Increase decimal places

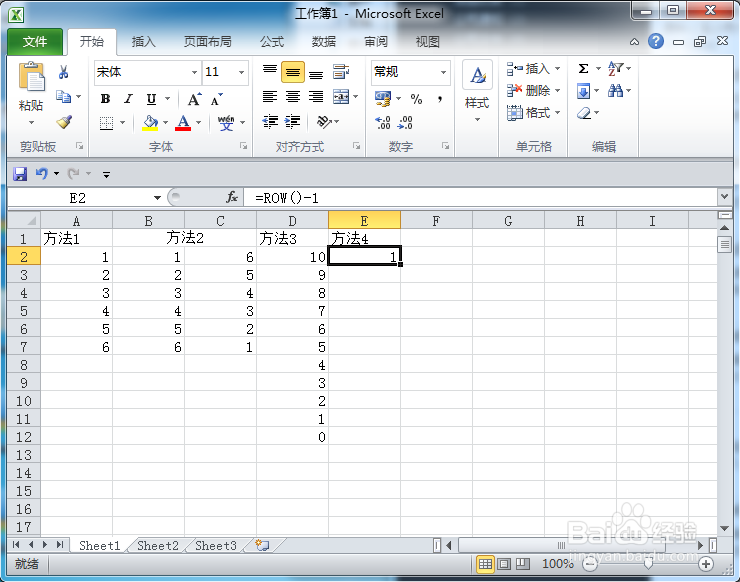tap(383, 123)
